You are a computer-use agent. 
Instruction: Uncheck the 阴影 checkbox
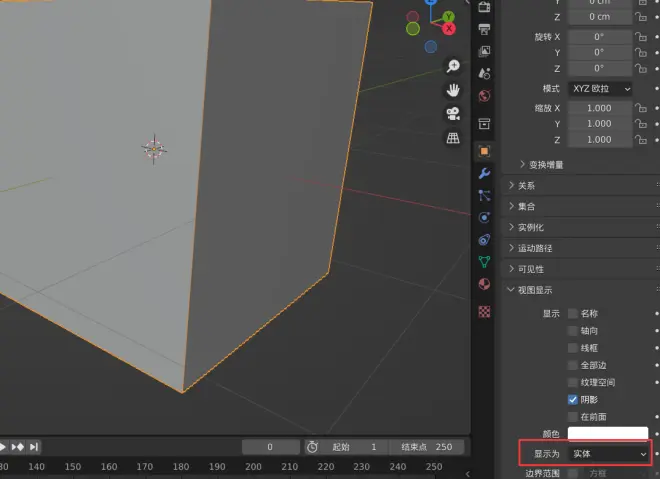pos(572,399)
